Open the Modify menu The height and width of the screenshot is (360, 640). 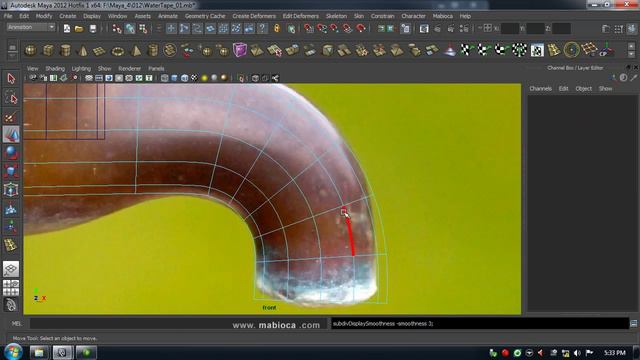point(44,16)
